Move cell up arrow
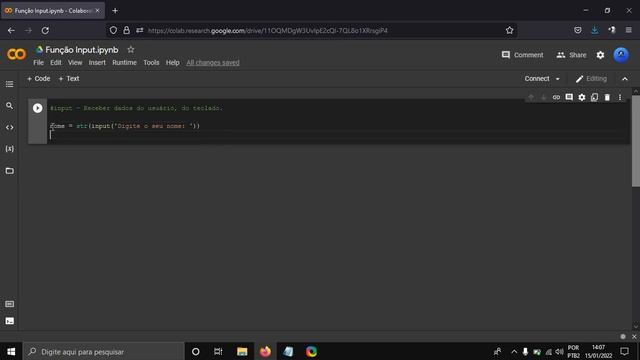Viewport: 640px width, 360px height. pyautogui.click(x=531, y=98)
